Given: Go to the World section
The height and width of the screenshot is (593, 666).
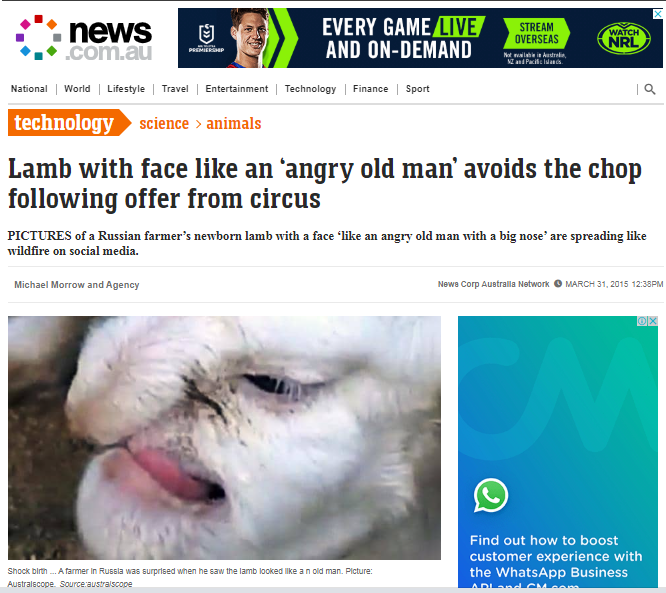Looking at the screenshot, I should [x=77, y=89].
